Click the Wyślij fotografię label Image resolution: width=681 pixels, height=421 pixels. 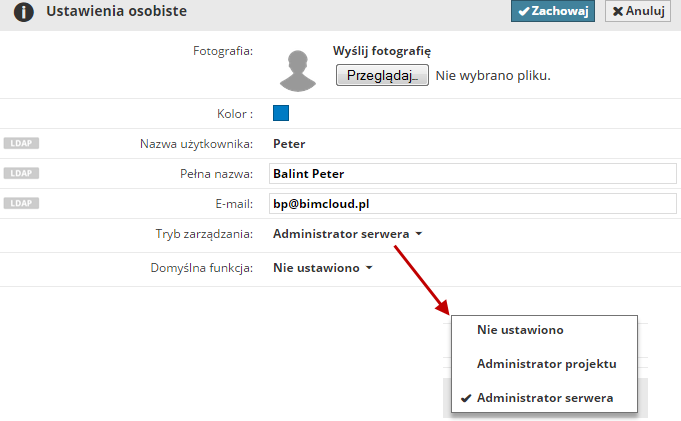coord(382,51)
